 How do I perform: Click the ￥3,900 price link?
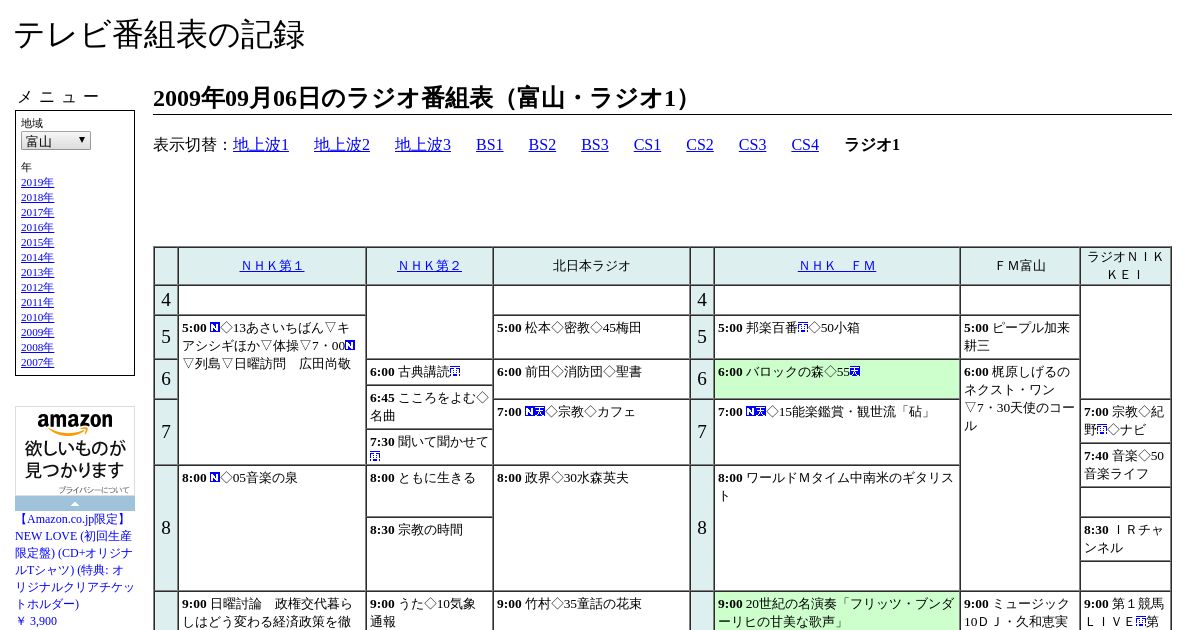point(36,621)
